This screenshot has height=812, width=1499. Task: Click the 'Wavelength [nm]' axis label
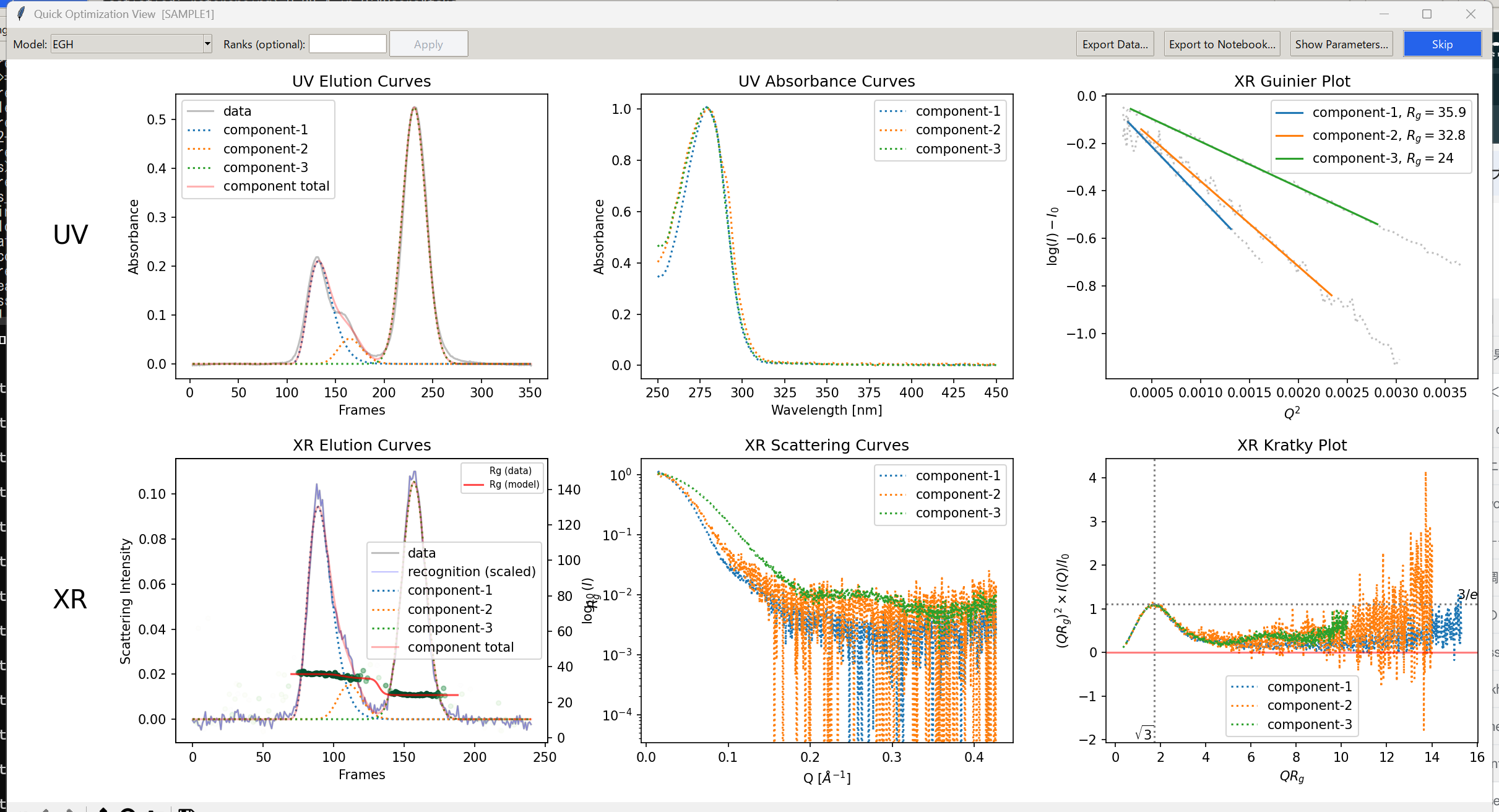click(826, 410)
